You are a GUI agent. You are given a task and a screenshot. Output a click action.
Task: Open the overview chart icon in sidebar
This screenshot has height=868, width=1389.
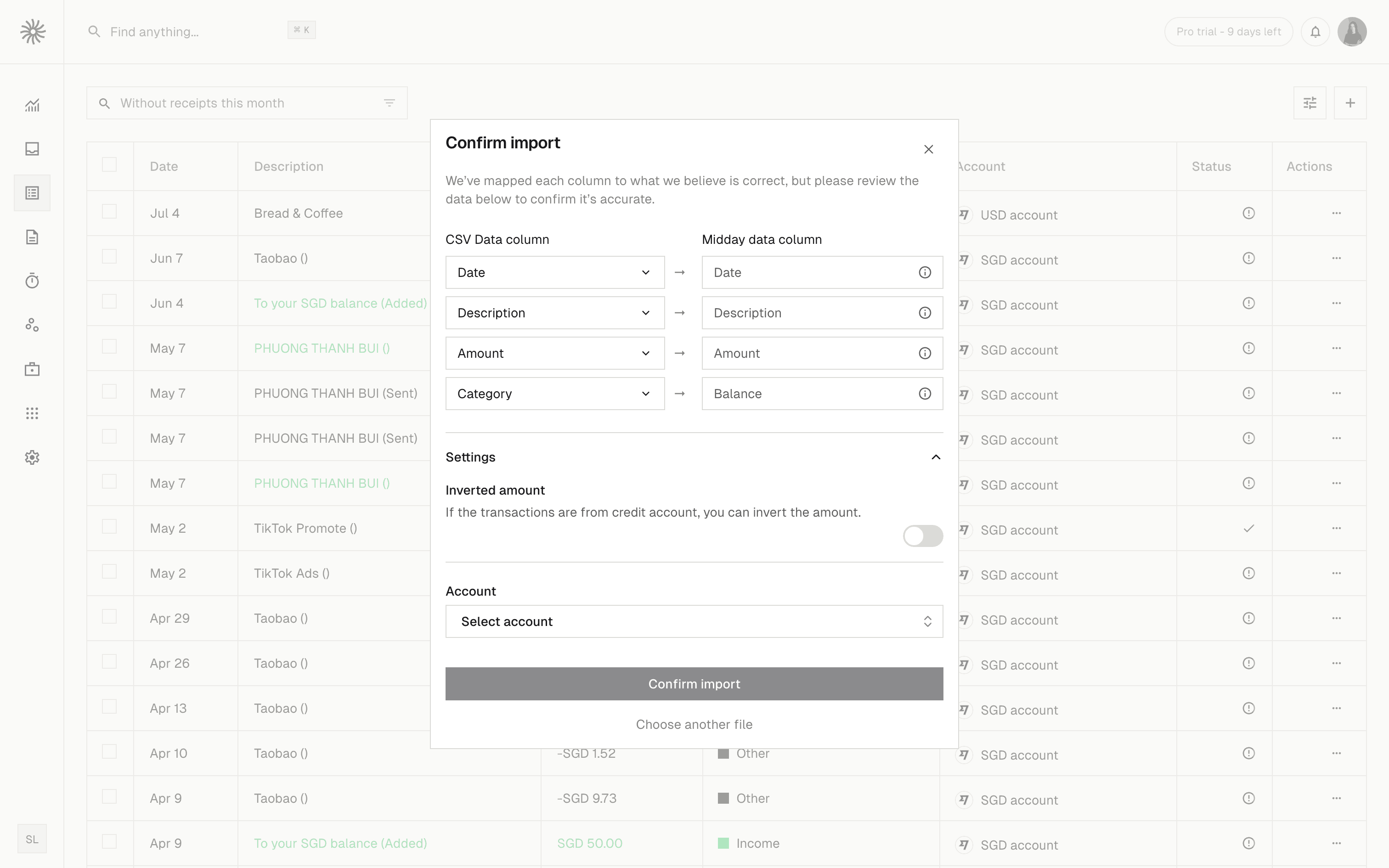[32, 105]
